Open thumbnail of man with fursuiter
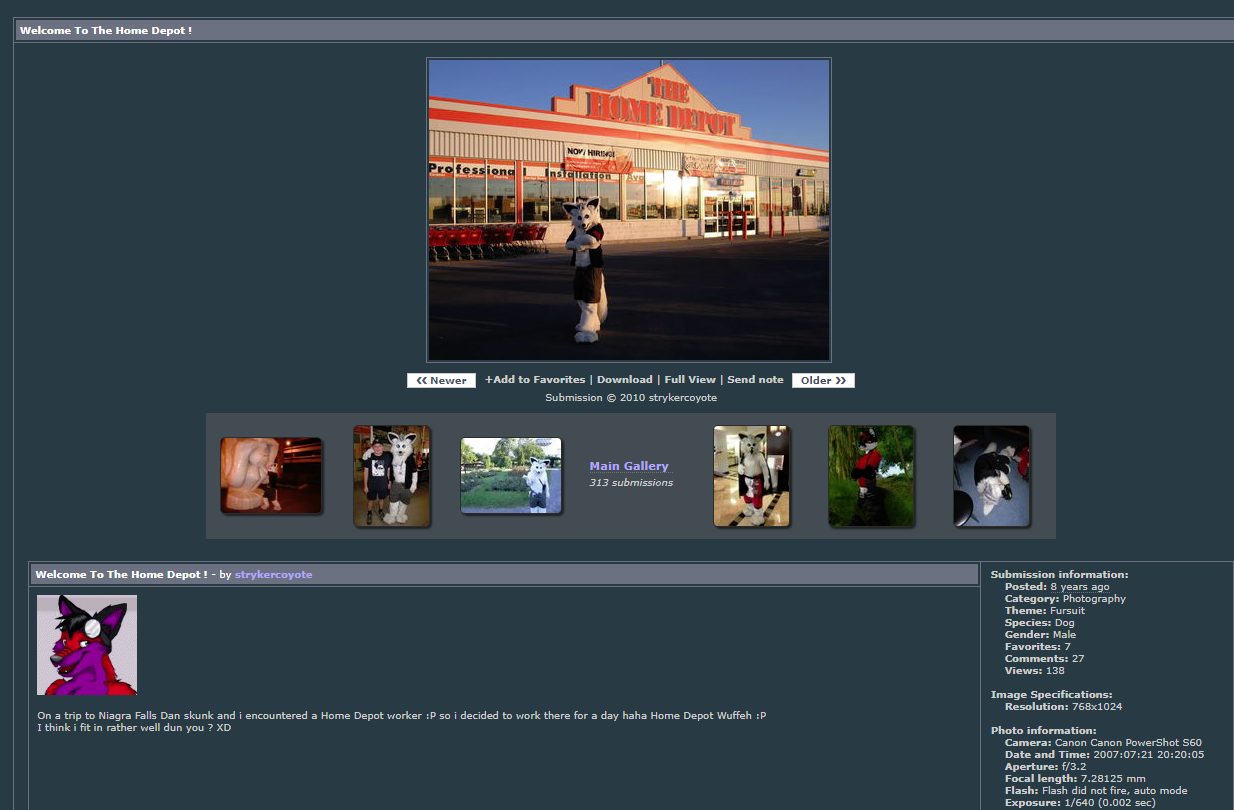This screenshot has height=810, width=1234. point(392,476)
